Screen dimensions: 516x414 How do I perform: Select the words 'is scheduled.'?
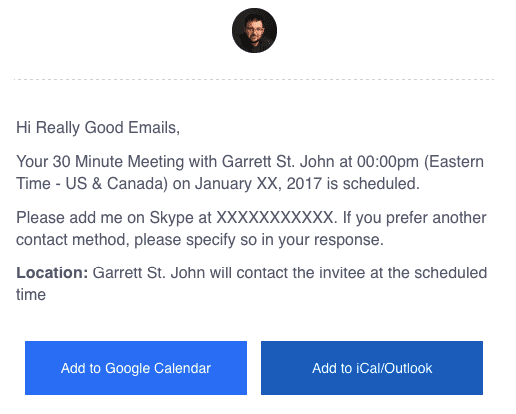coord(373,184)
